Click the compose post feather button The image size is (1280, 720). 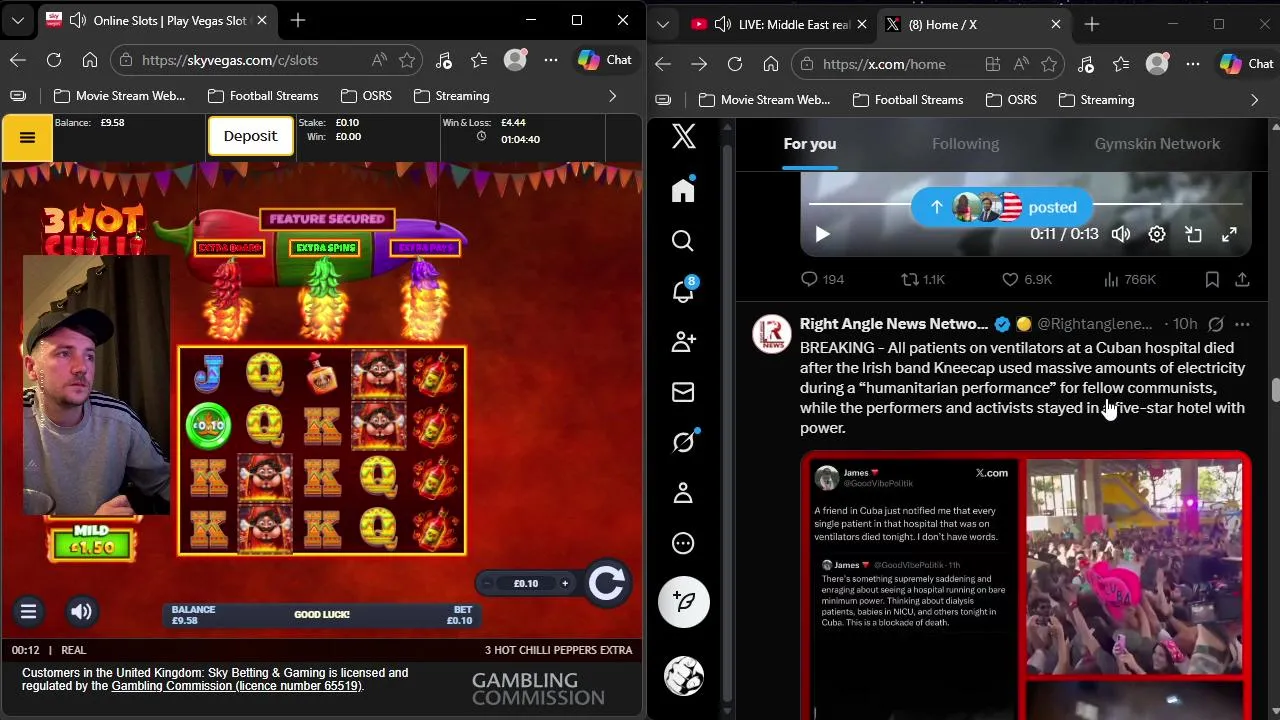coord(684,602)
